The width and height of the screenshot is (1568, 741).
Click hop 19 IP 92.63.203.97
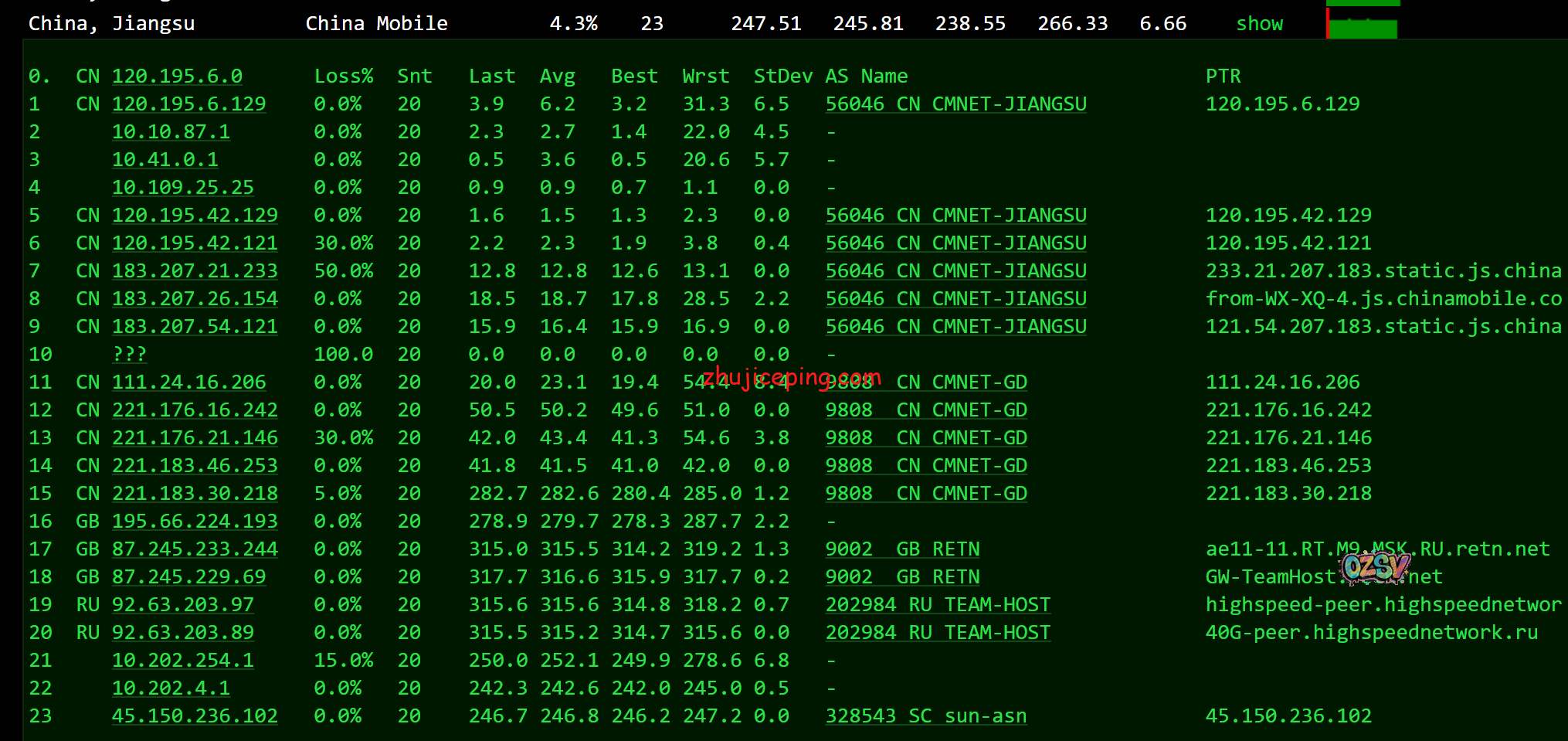182,605
